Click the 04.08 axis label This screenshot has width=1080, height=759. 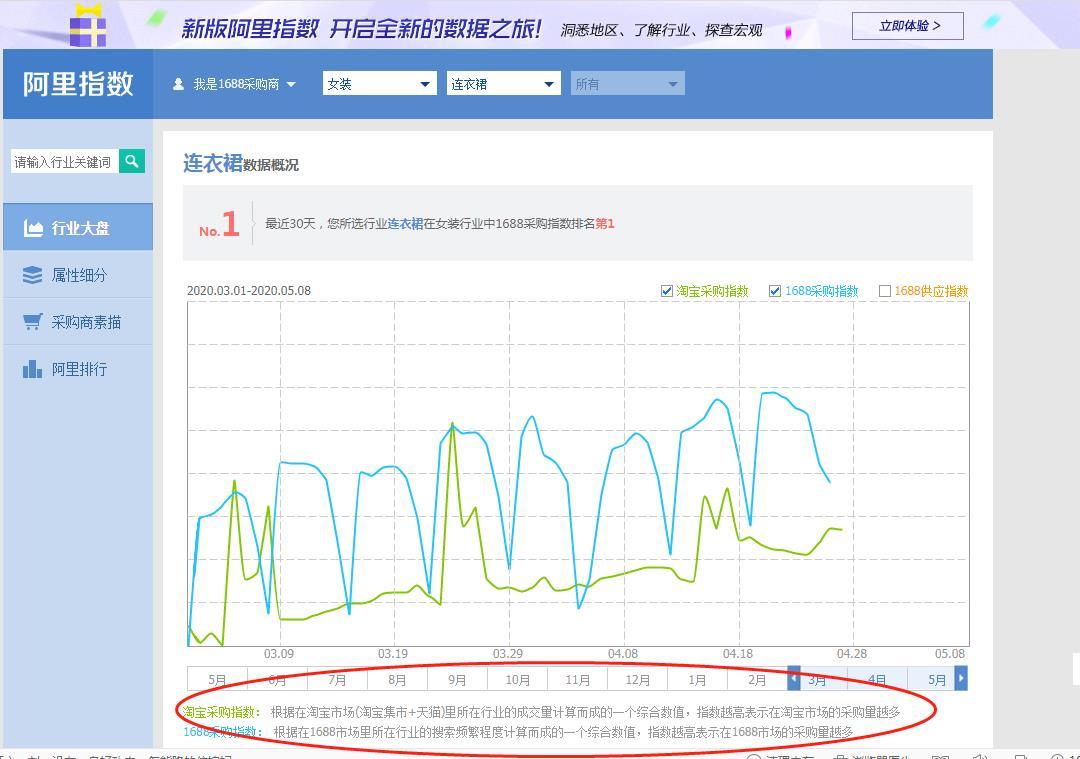click(x=623, y=654)
